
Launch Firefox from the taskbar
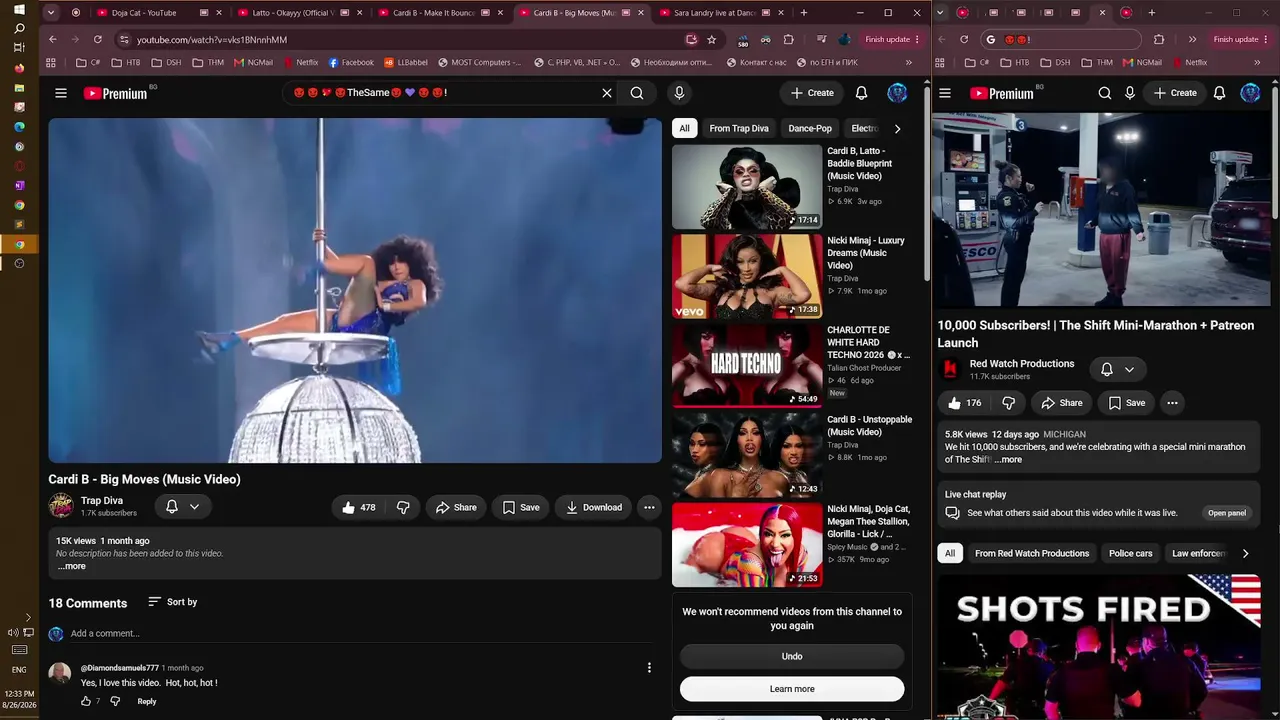tap(19, 68)
